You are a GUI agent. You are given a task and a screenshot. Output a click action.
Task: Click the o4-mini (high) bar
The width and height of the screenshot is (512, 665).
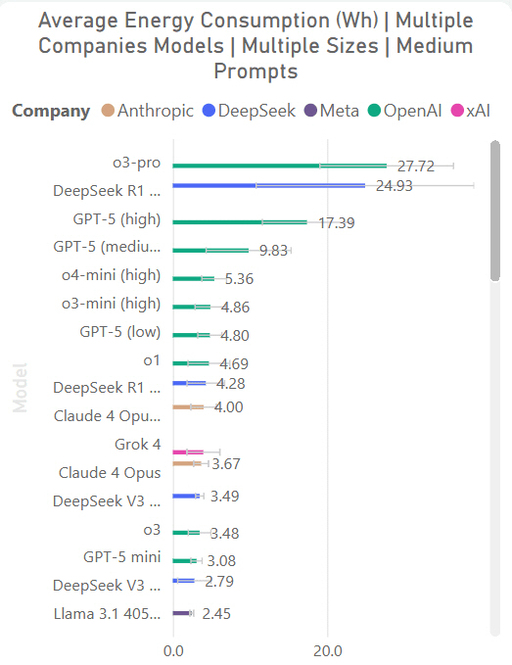(x=193, y=279)
